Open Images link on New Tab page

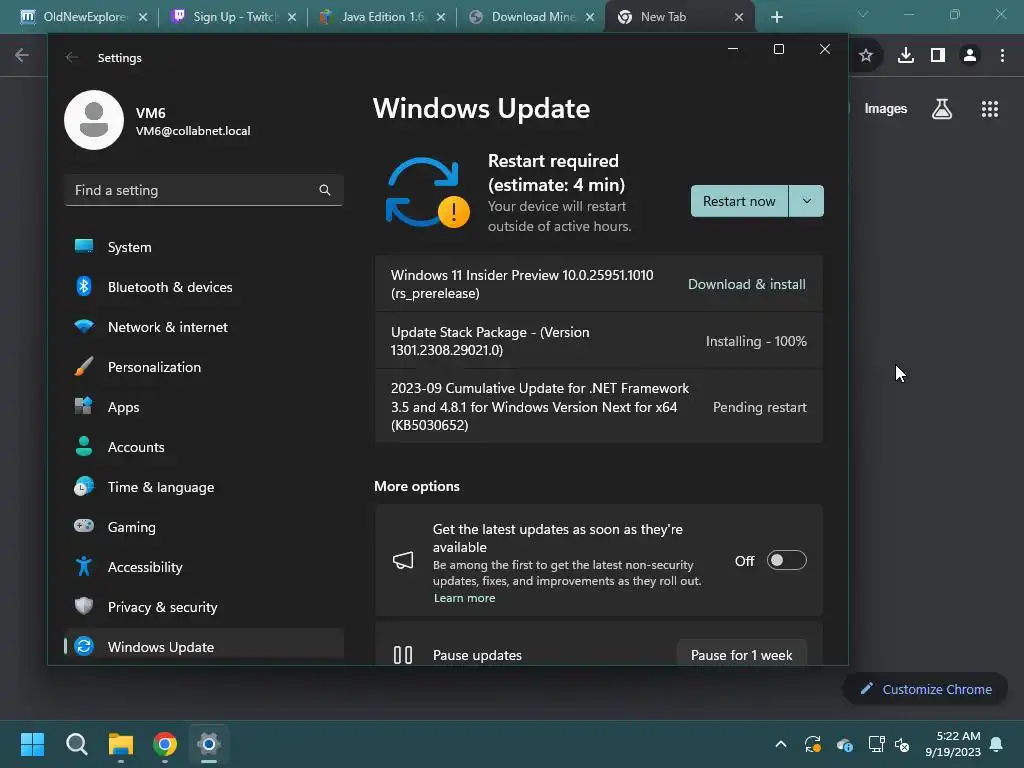coord(886,108)
